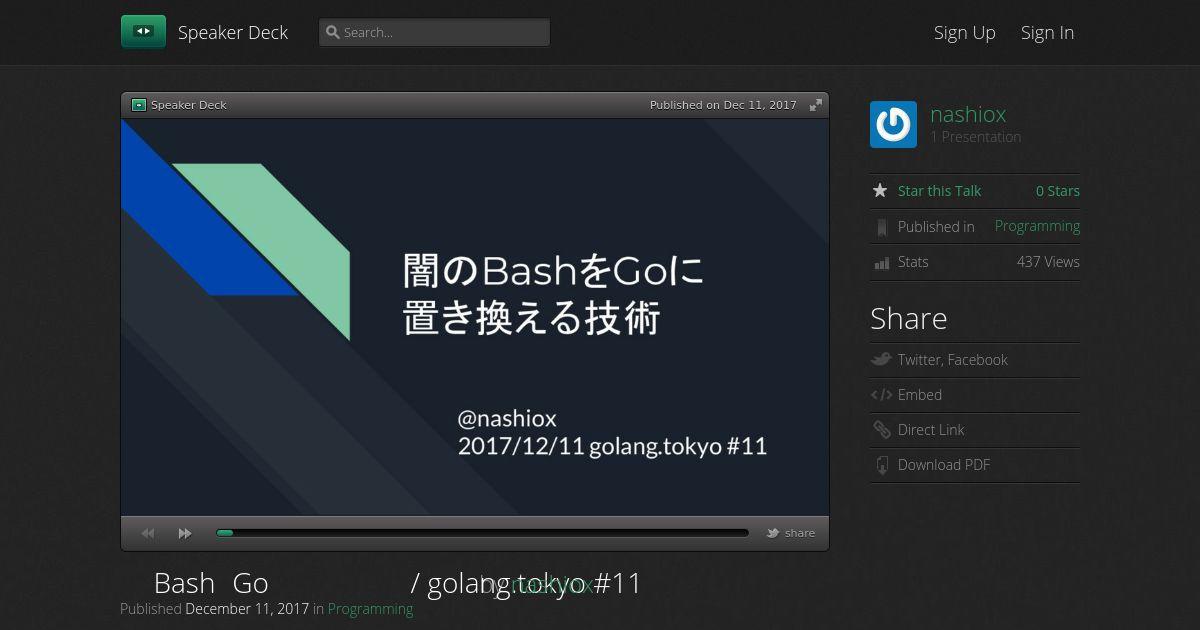Image resolution: width=1200 pixels, height=630 pixels.
Task: Click the slide progress bar
Action: tap(482, 533)
